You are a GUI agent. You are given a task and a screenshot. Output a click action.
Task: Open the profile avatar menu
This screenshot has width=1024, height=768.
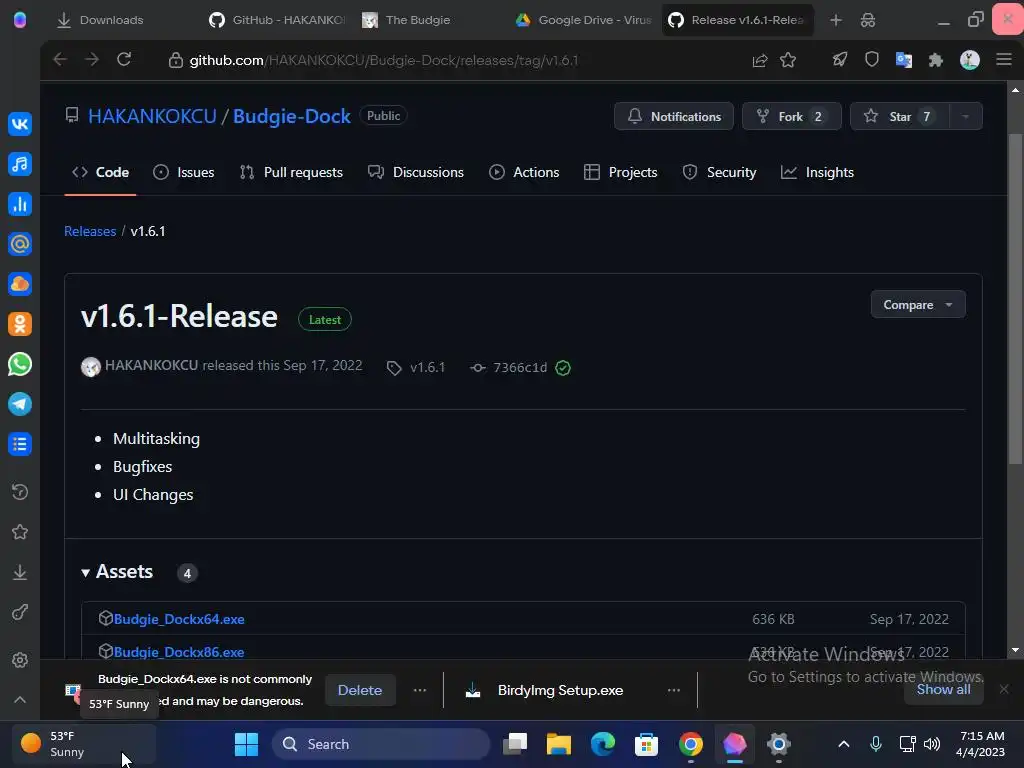(970, 60)
